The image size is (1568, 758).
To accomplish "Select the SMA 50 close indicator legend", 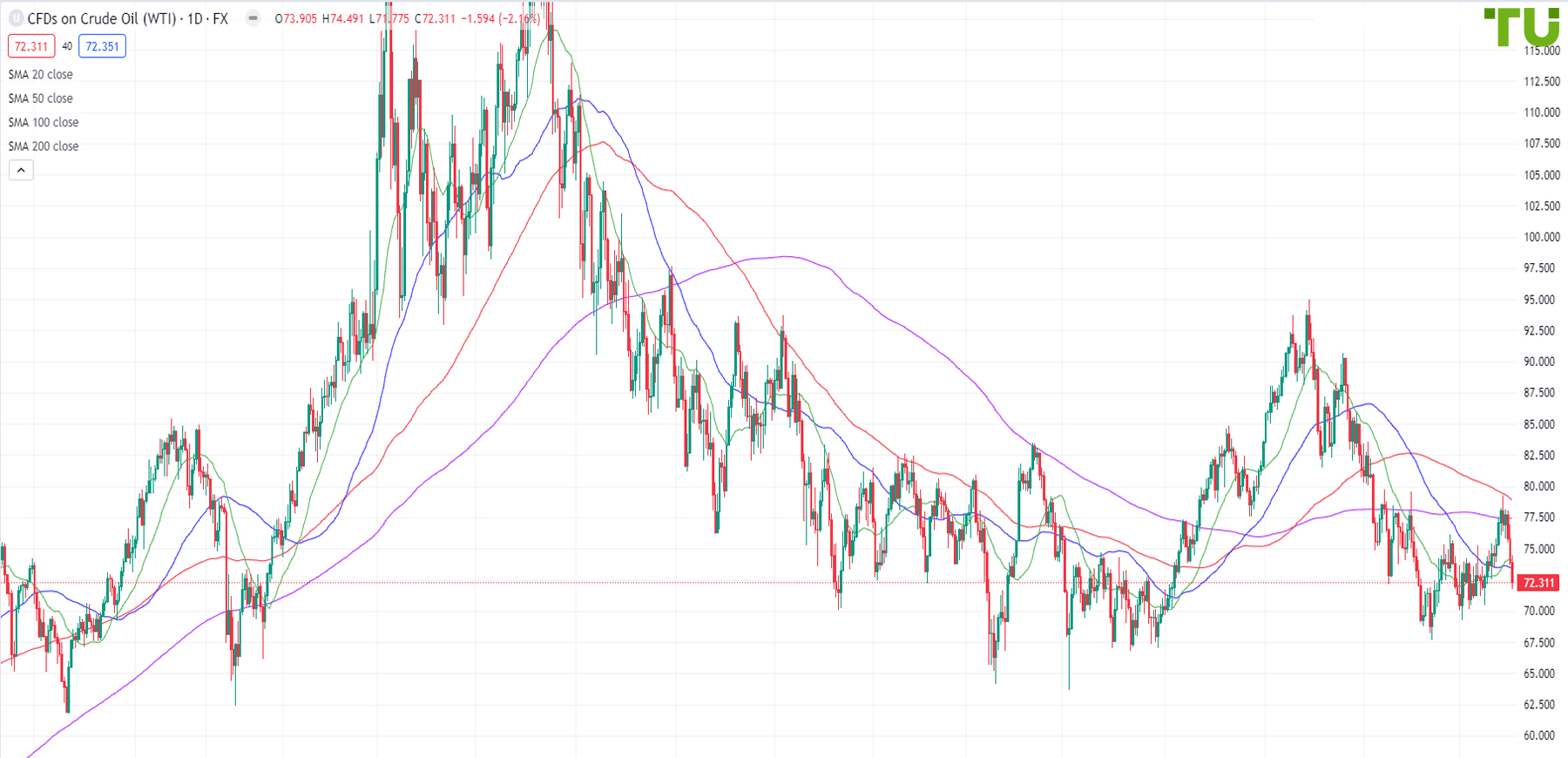I will [41, 98].
